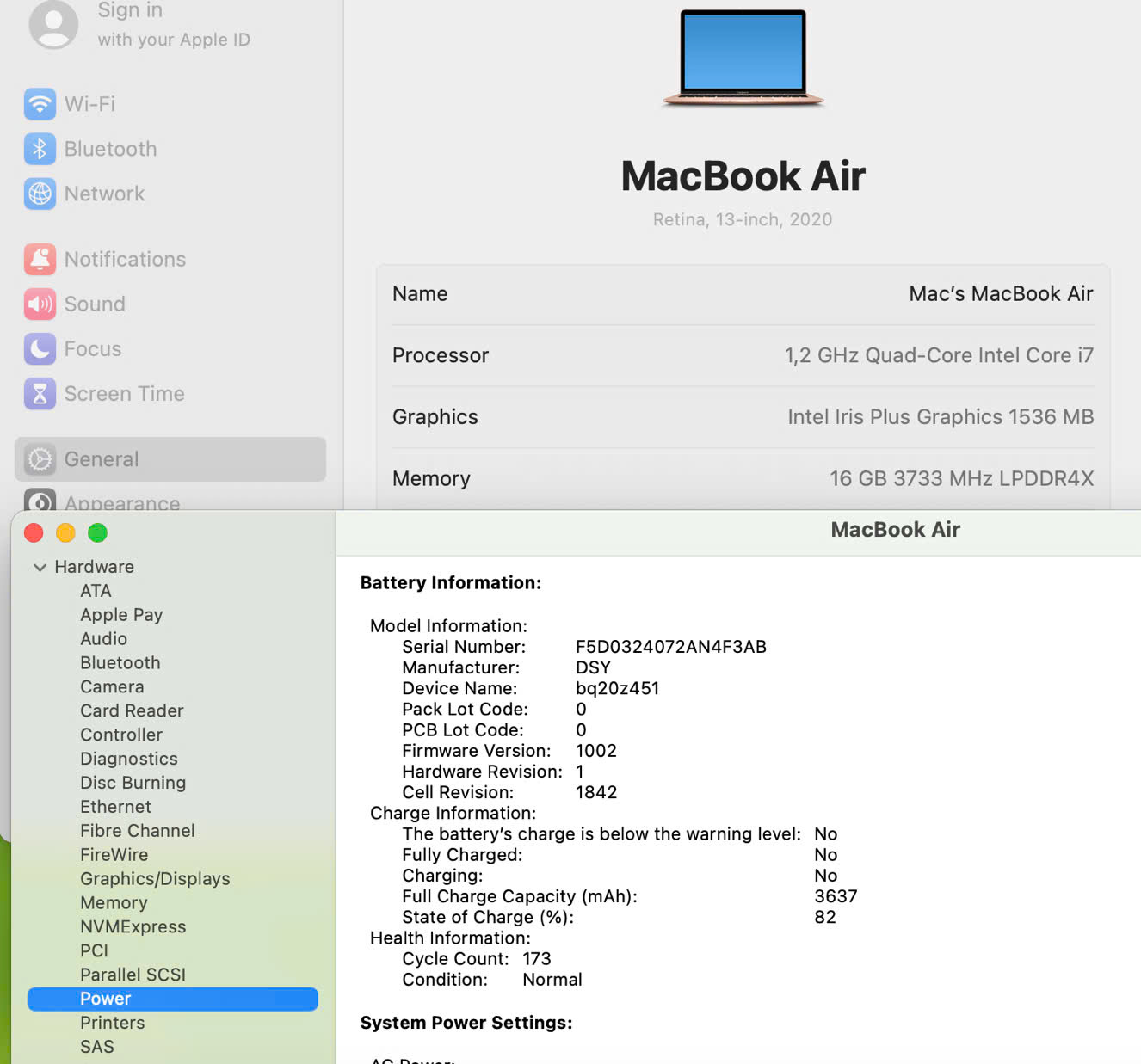Image resolution: width=1141 pixels, height=1064 pixels.
Task: Click the Bluetooth icon in System Settings
Action: 40,149
